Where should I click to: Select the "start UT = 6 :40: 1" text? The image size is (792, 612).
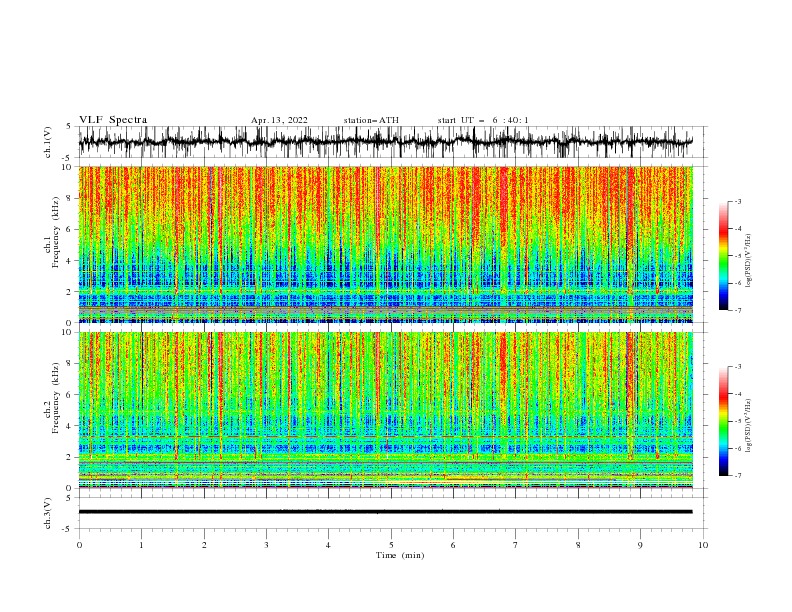483,120
